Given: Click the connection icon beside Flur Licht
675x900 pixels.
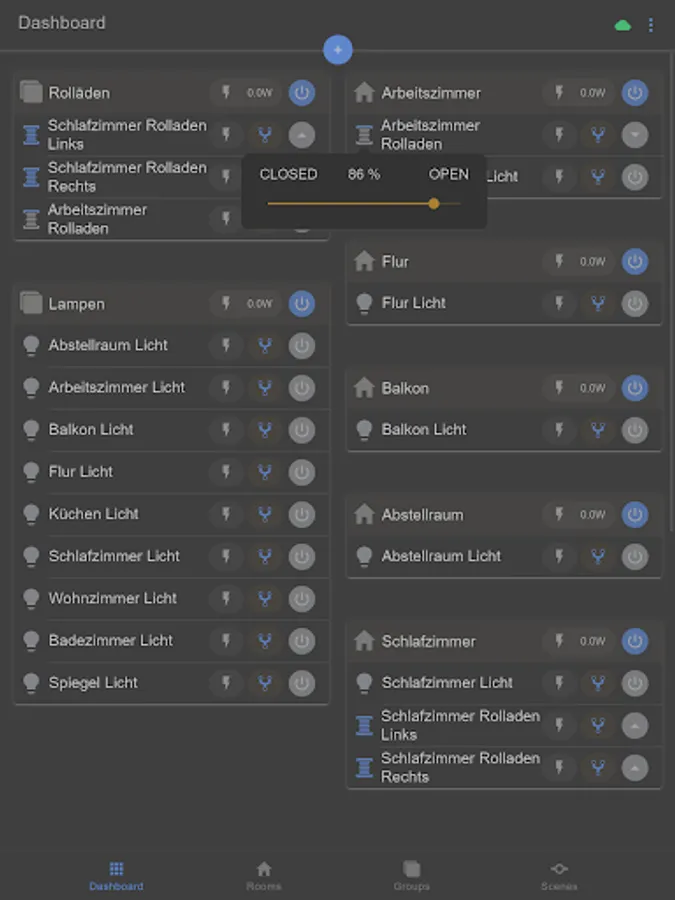Looking at the screenshot, I should tap(596, 303).
